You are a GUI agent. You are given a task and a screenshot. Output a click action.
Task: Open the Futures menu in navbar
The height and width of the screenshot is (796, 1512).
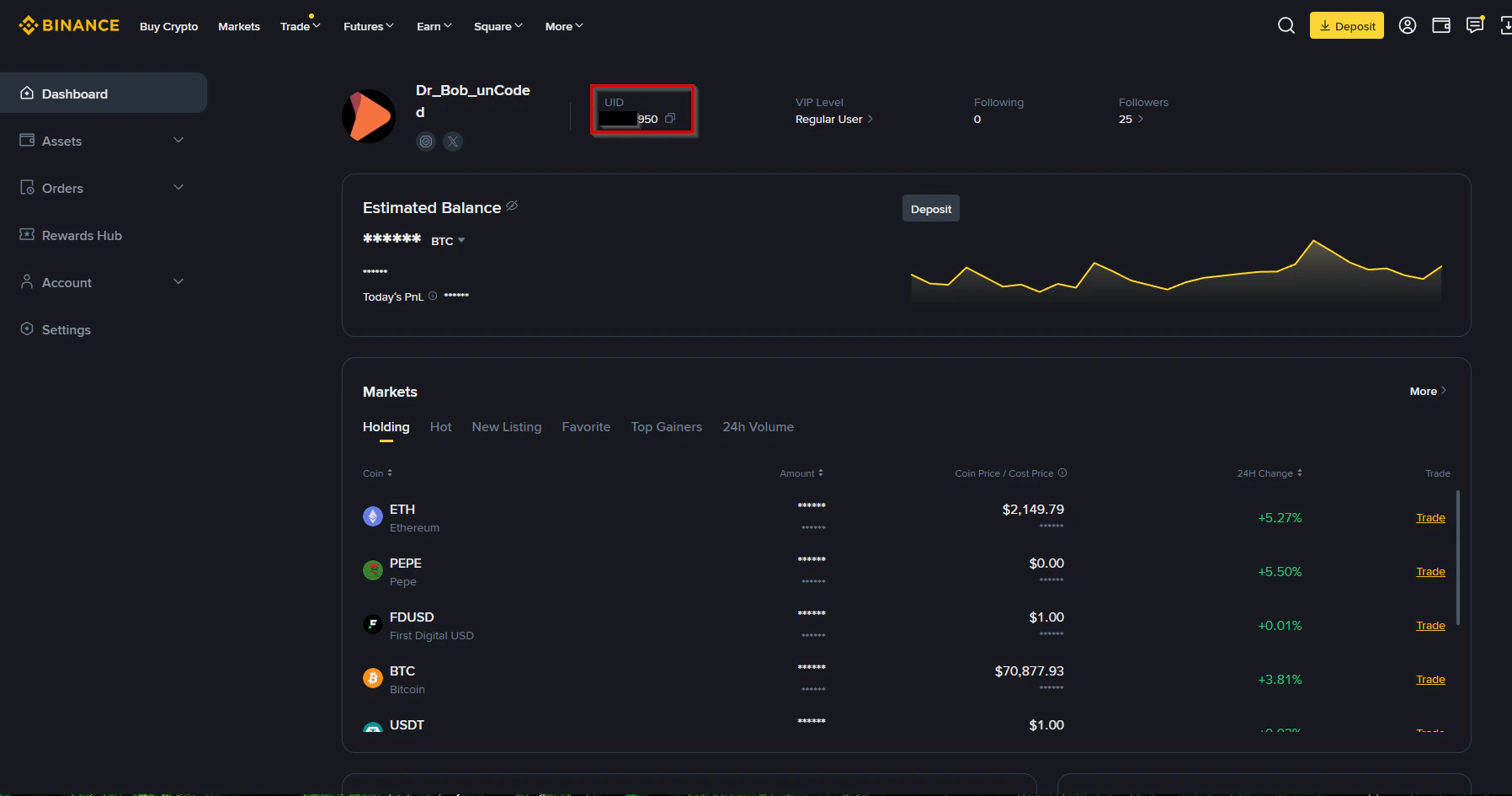(x=368, y=26)
